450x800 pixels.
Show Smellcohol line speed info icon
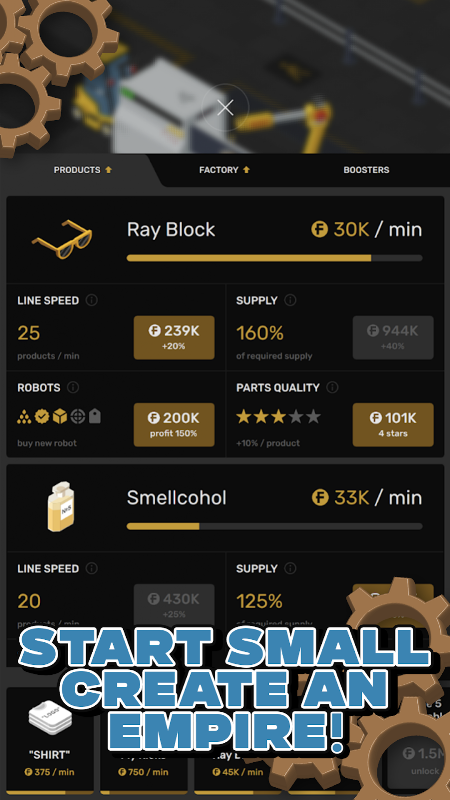pyautogui.click(x=92, y=568)
